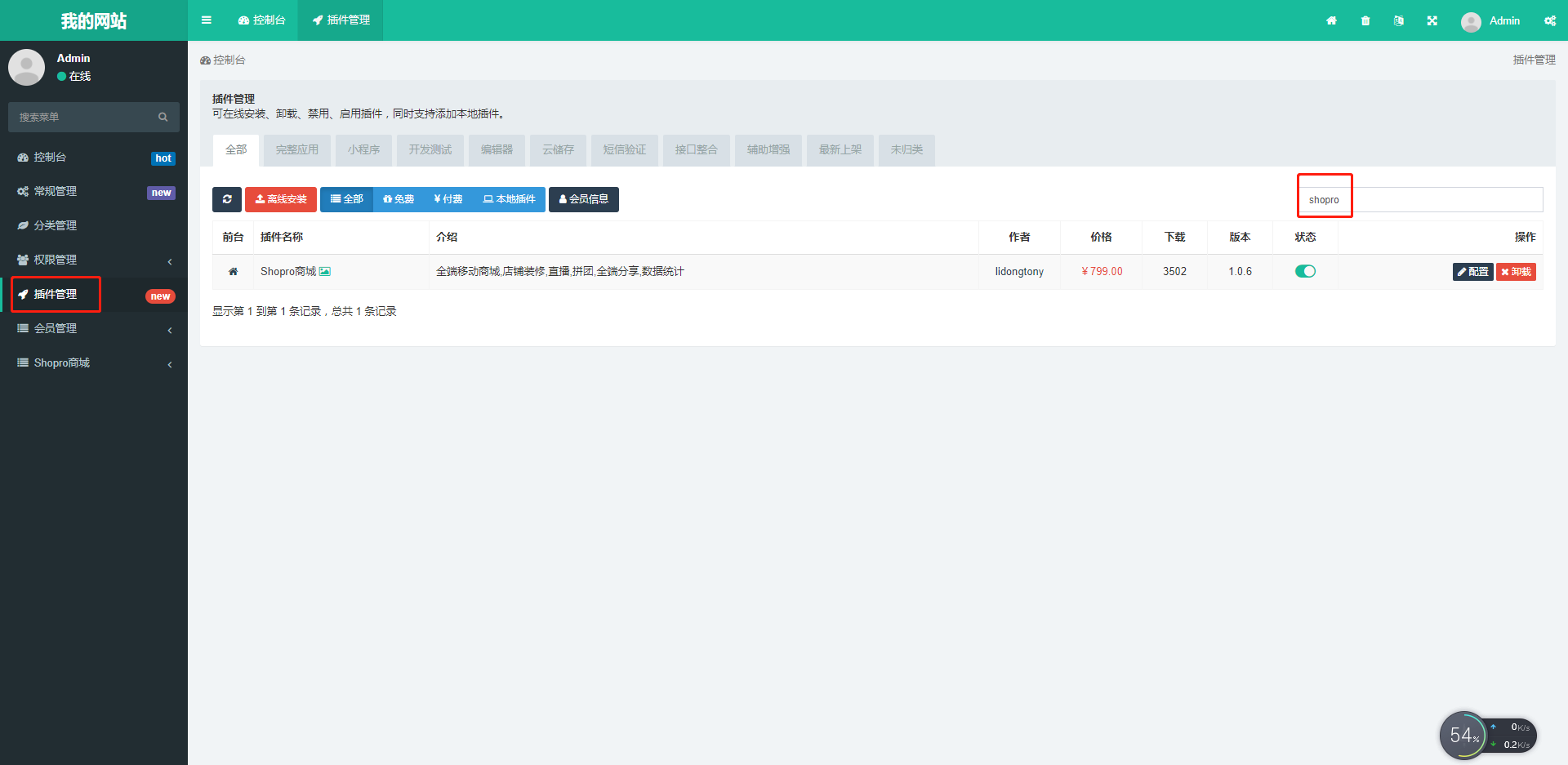Select the 全部 category tab
1568x765 pixels.
[x=236, y=150]
